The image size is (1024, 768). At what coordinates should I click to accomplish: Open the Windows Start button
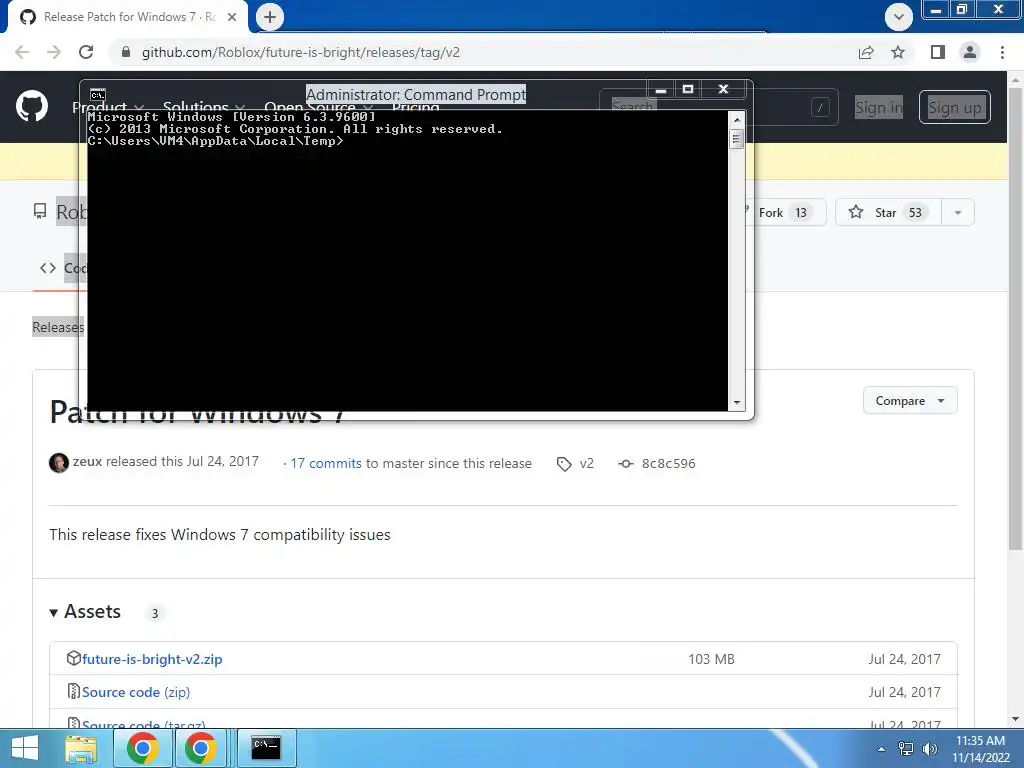[25, 748]
